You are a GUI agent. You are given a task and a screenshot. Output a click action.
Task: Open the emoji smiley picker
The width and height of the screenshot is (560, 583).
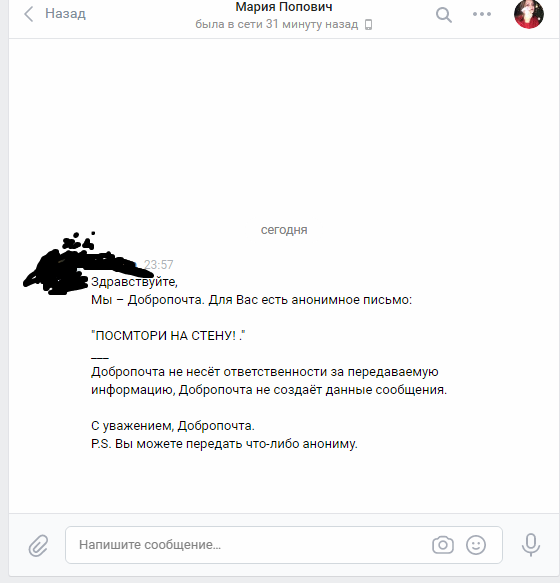476,545
